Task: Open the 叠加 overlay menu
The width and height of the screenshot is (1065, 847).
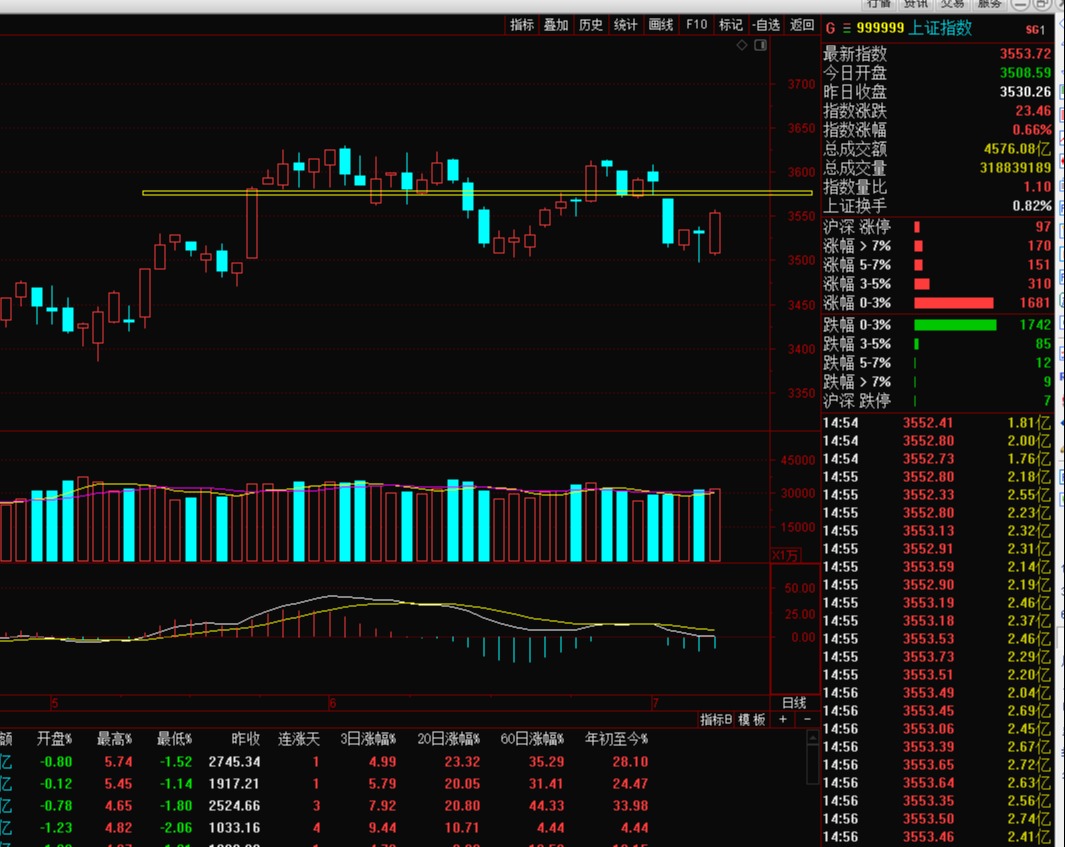Action: pos(556,25)
